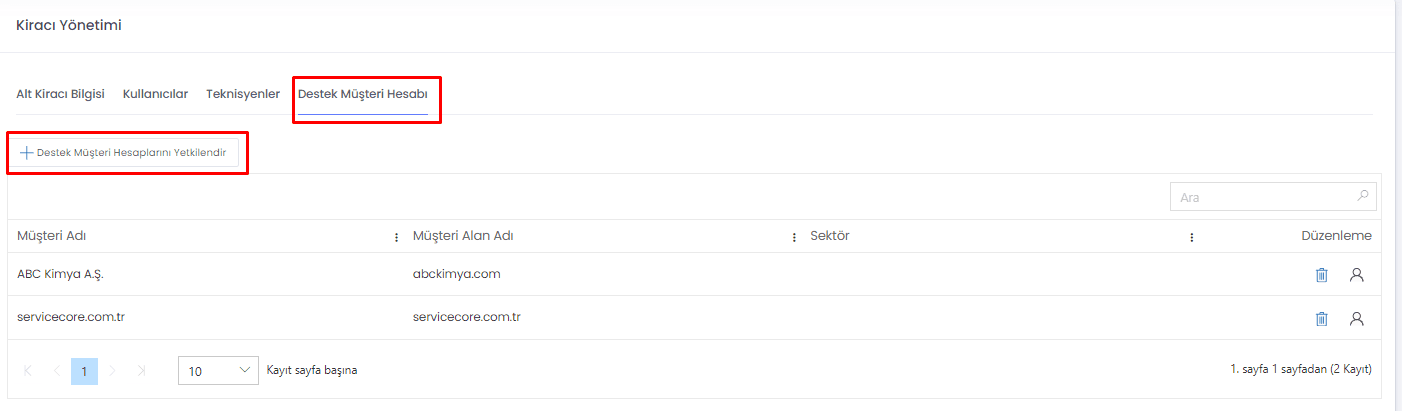Open Müşteri Adı column options menu
The width and height of the screenshot is (1402, 411).
point(397,237)
